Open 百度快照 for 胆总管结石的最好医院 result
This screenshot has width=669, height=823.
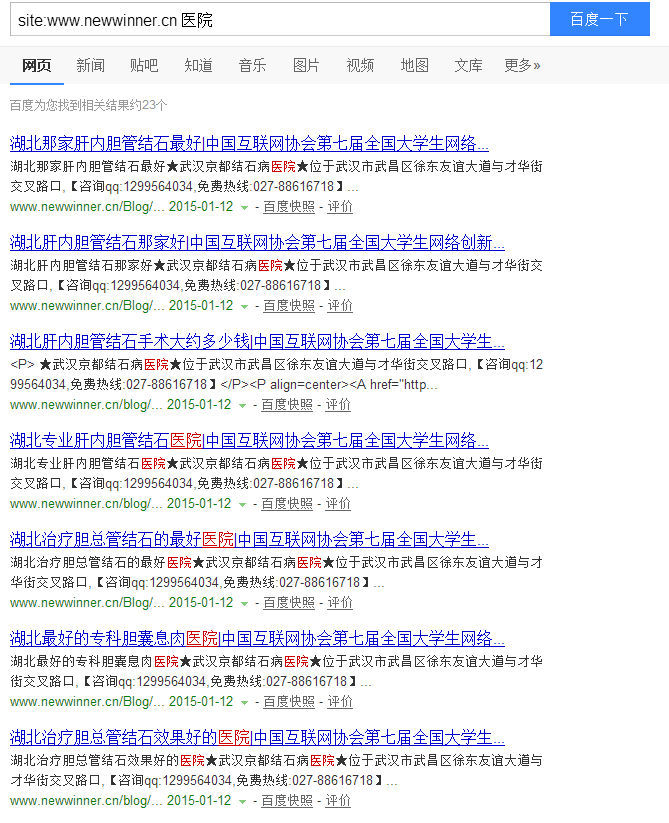pyautogui.click(x=289, y=603)
